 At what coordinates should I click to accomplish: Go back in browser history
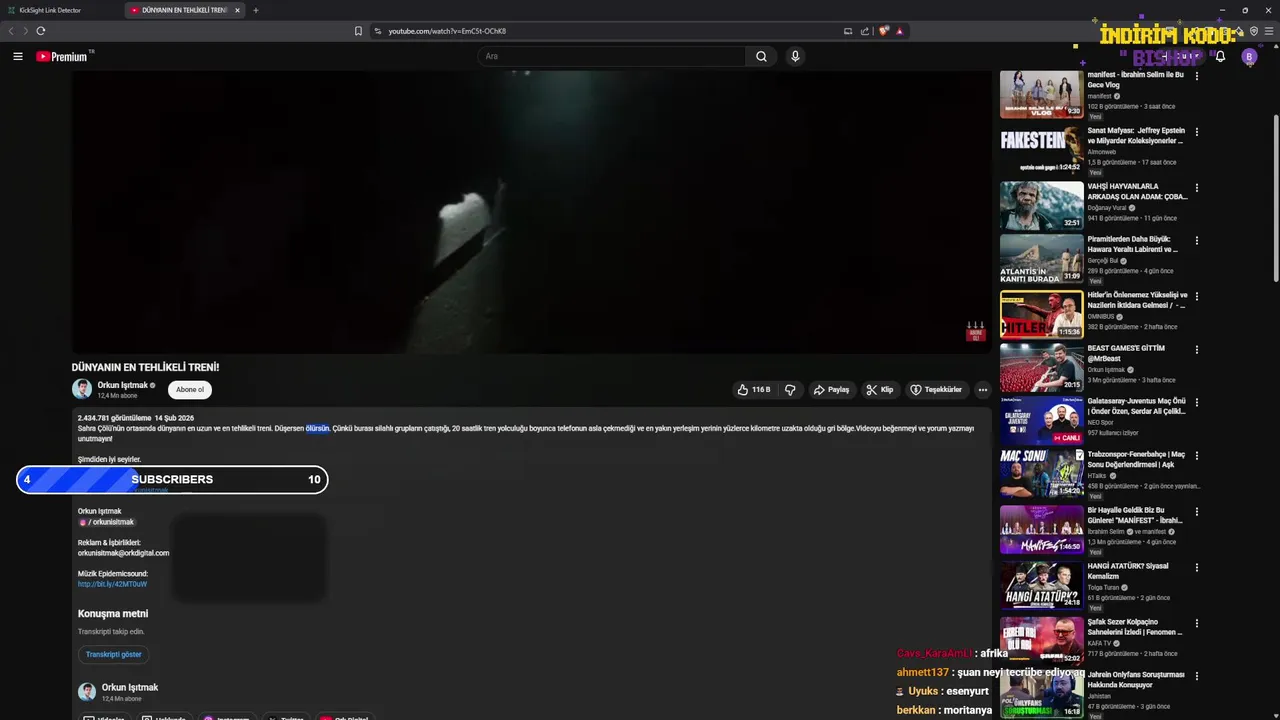pos(11,31)
